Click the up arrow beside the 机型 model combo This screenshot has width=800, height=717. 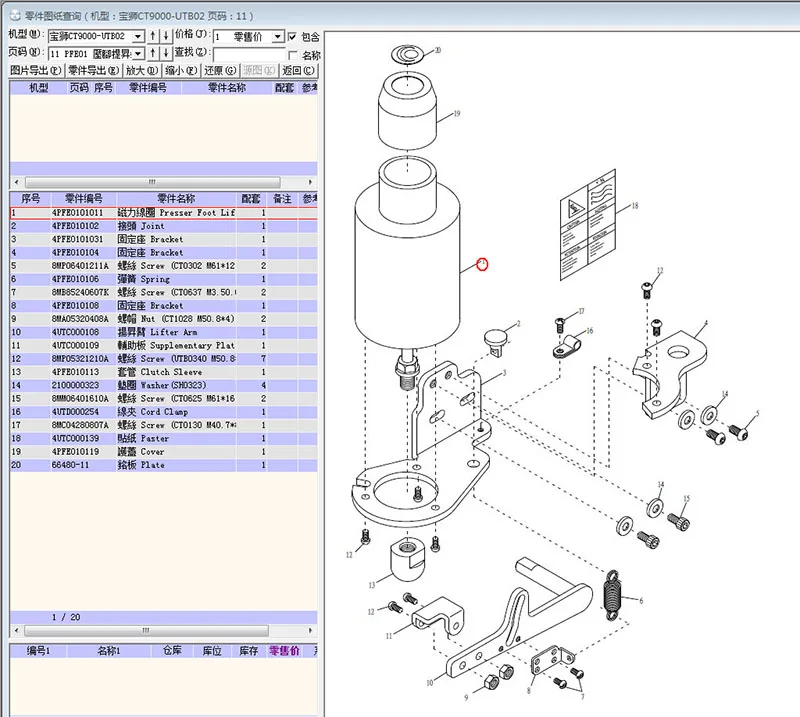click(x=153, y=36)
